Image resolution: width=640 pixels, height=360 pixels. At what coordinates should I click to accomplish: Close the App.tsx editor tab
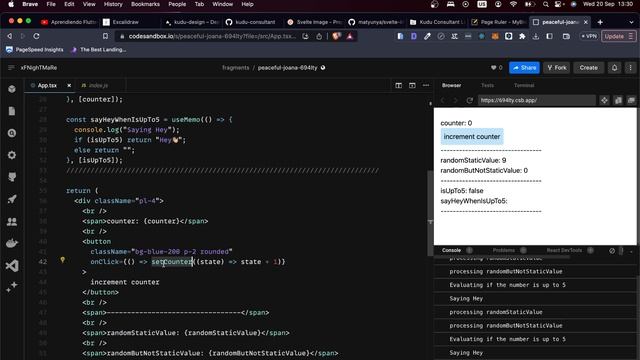point(69,85)
